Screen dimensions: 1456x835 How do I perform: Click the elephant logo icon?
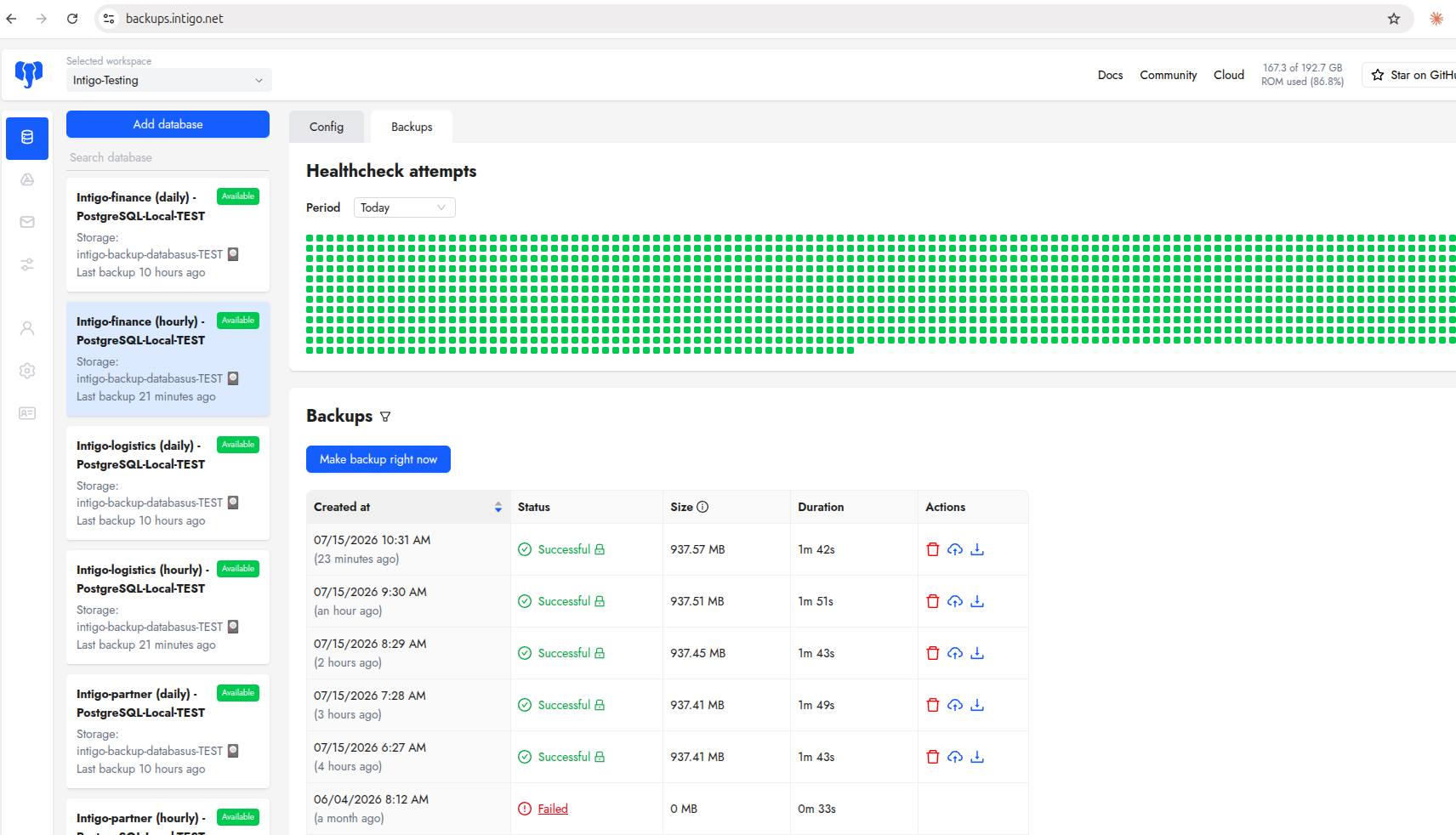coord(29,75)
